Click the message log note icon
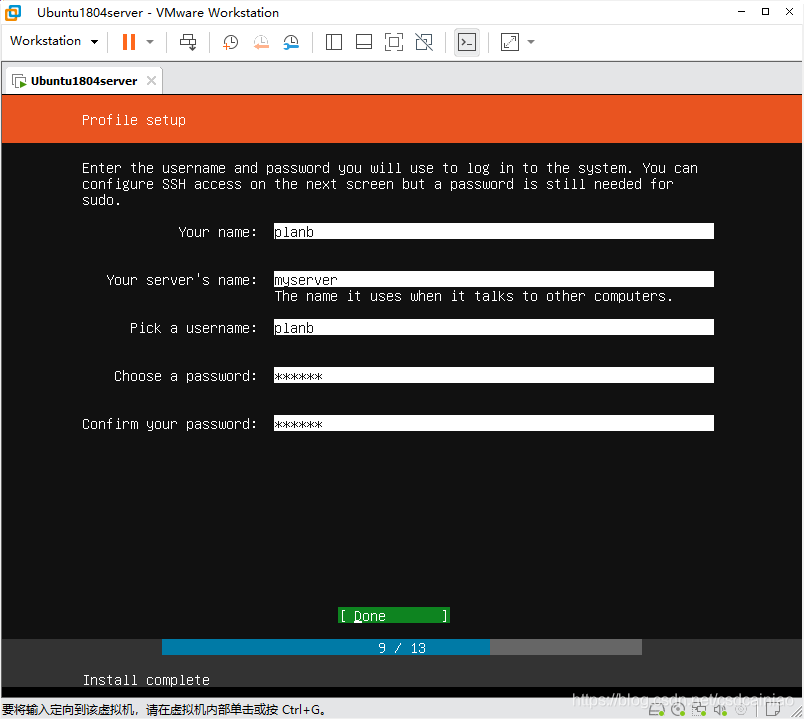This screenshot has height=719, width=804. coord(773,710)
